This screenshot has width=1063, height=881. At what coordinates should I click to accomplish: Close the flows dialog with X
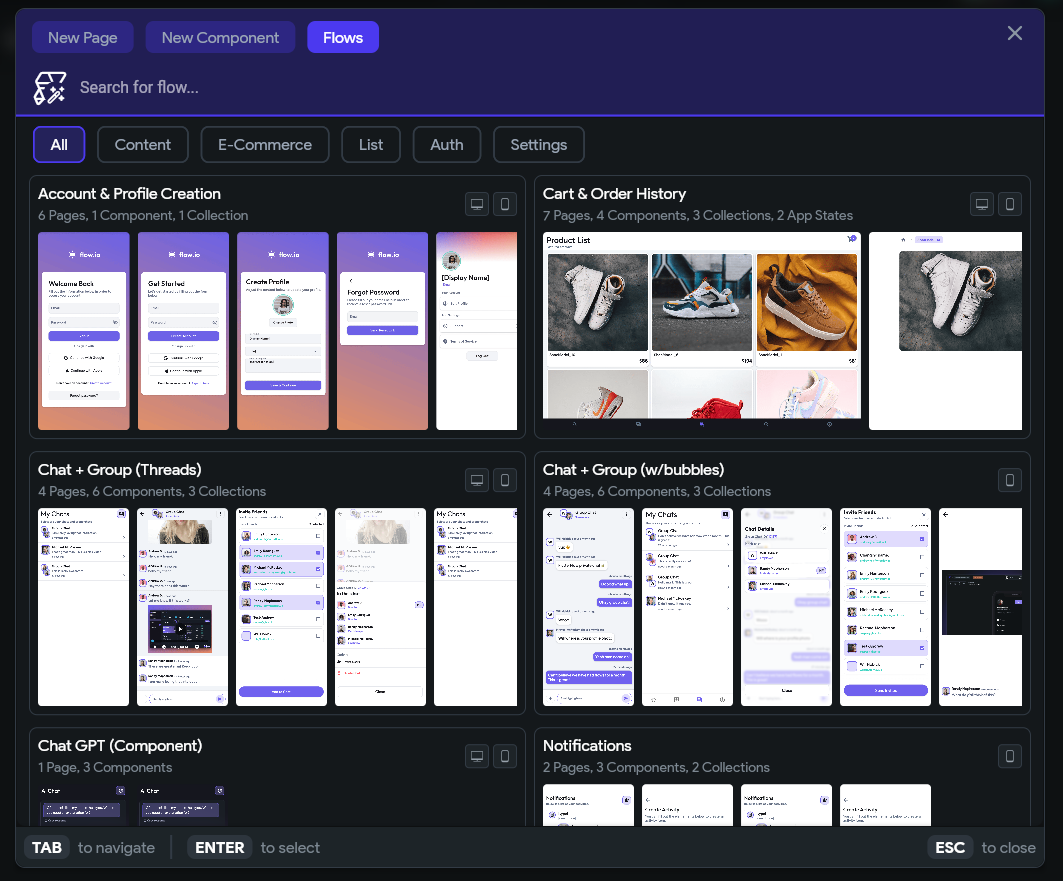point(1014,33)
